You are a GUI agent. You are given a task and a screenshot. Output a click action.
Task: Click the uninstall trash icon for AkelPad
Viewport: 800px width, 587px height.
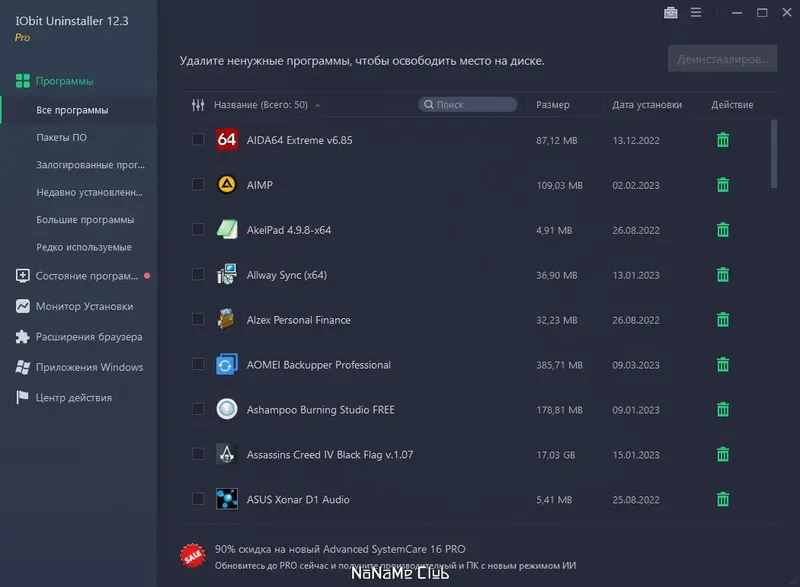click(x=722, y=230)
